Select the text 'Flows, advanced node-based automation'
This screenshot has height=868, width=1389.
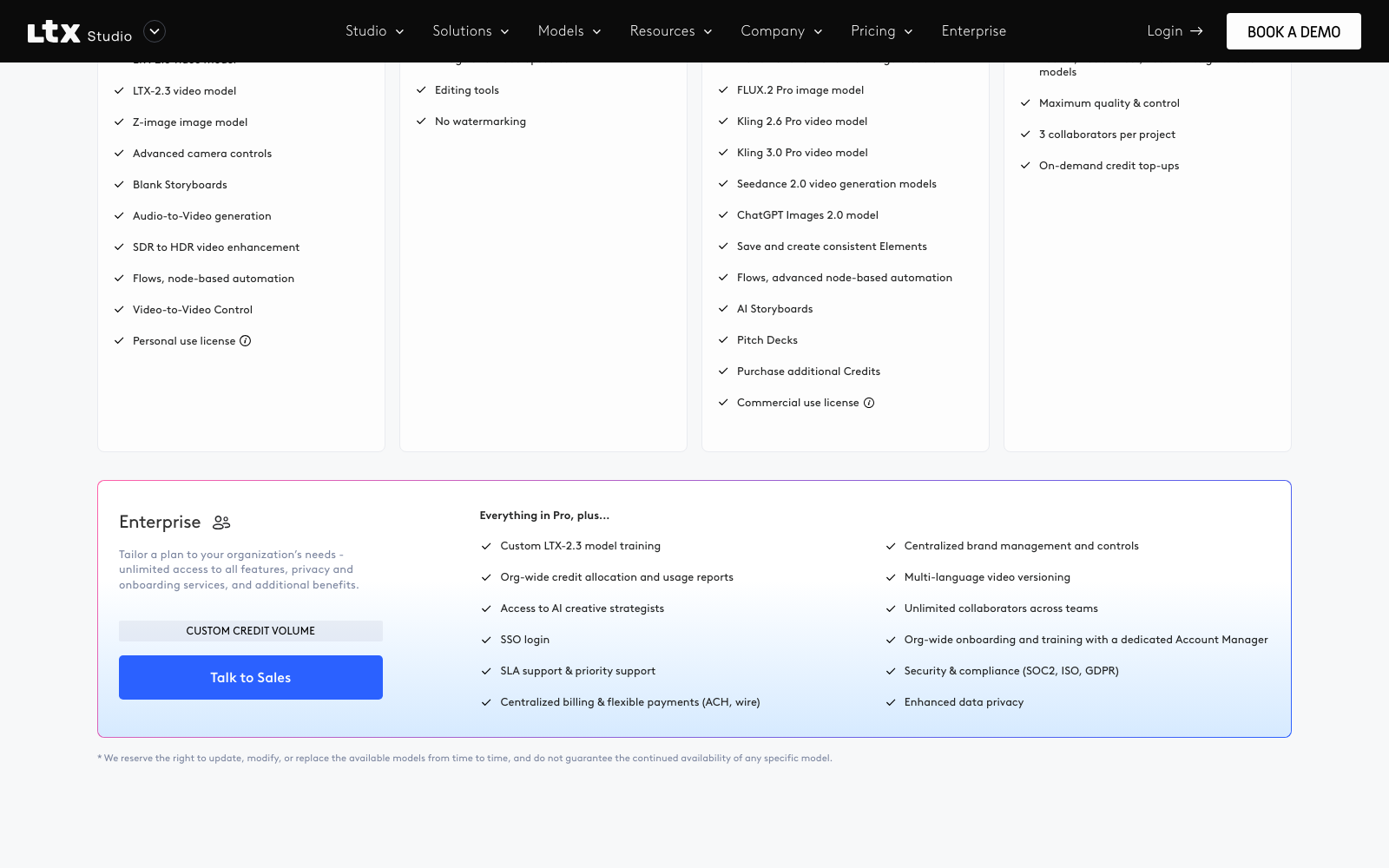click(845, 278)
